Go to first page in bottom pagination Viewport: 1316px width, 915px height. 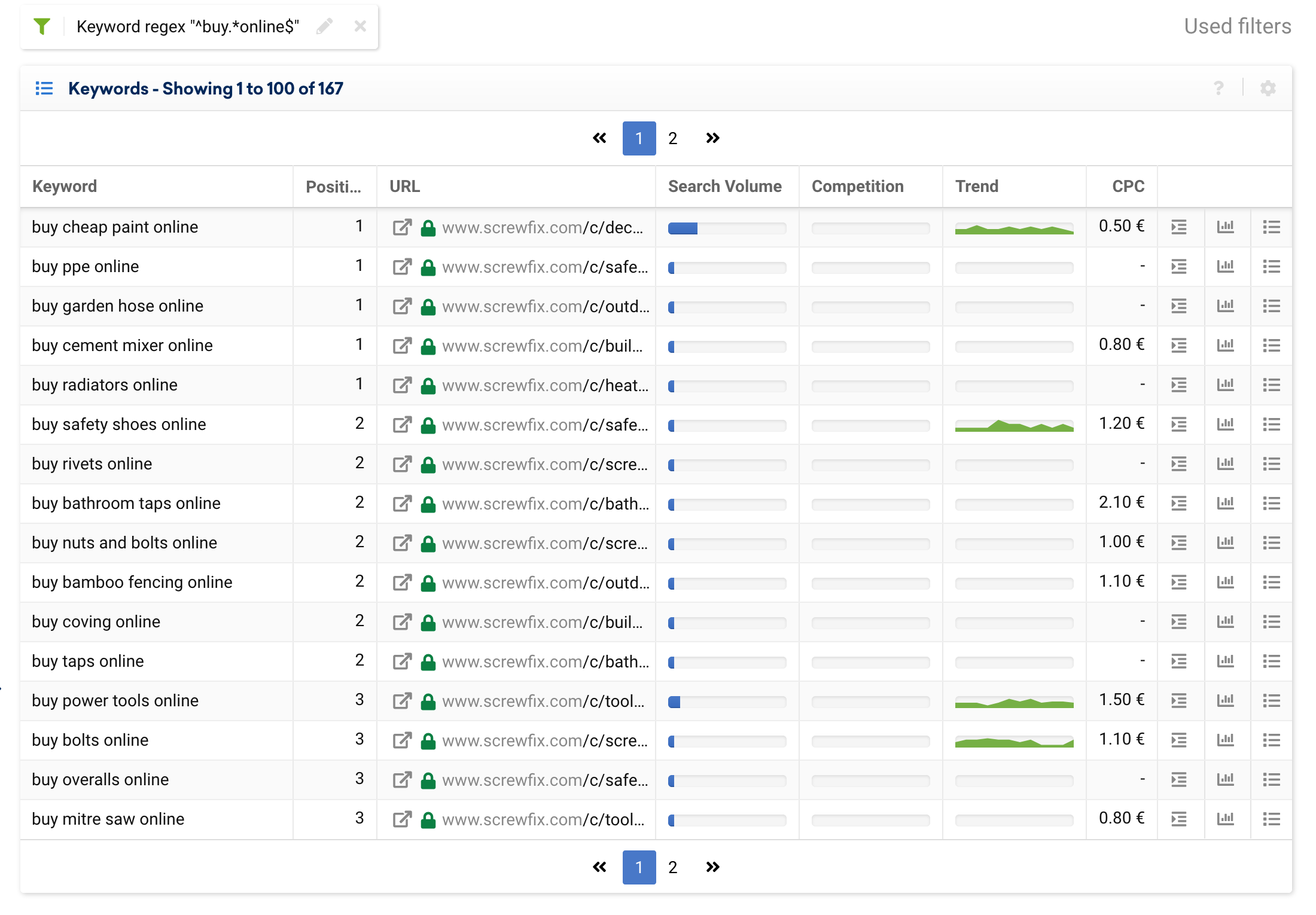(x=599, y=867)
